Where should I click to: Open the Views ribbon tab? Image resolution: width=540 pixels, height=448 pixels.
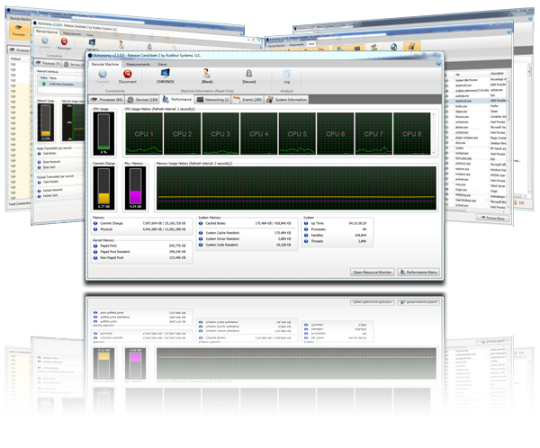pos(162,64)
